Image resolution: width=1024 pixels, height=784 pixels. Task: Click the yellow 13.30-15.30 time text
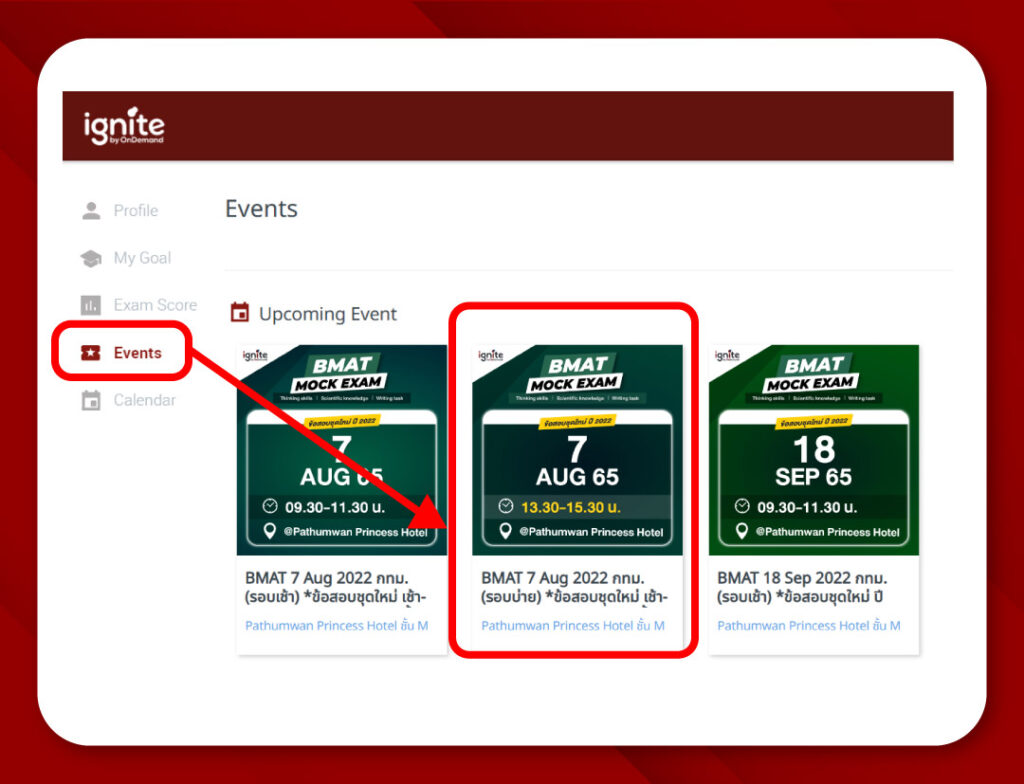(571, 508)
